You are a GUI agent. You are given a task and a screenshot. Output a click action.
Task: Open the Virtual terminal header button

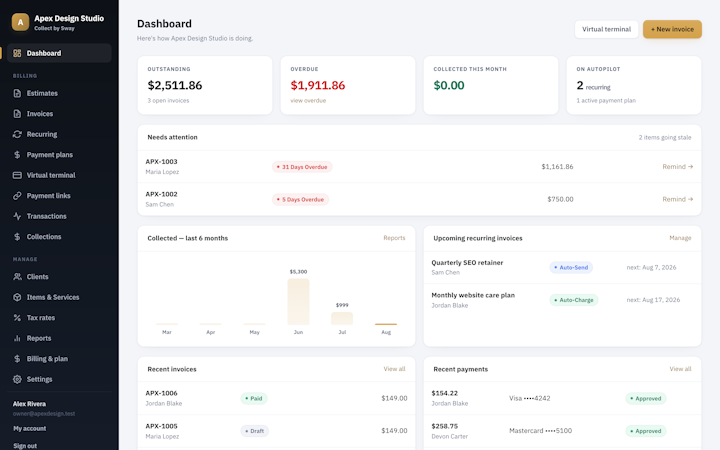pos(606,29)
